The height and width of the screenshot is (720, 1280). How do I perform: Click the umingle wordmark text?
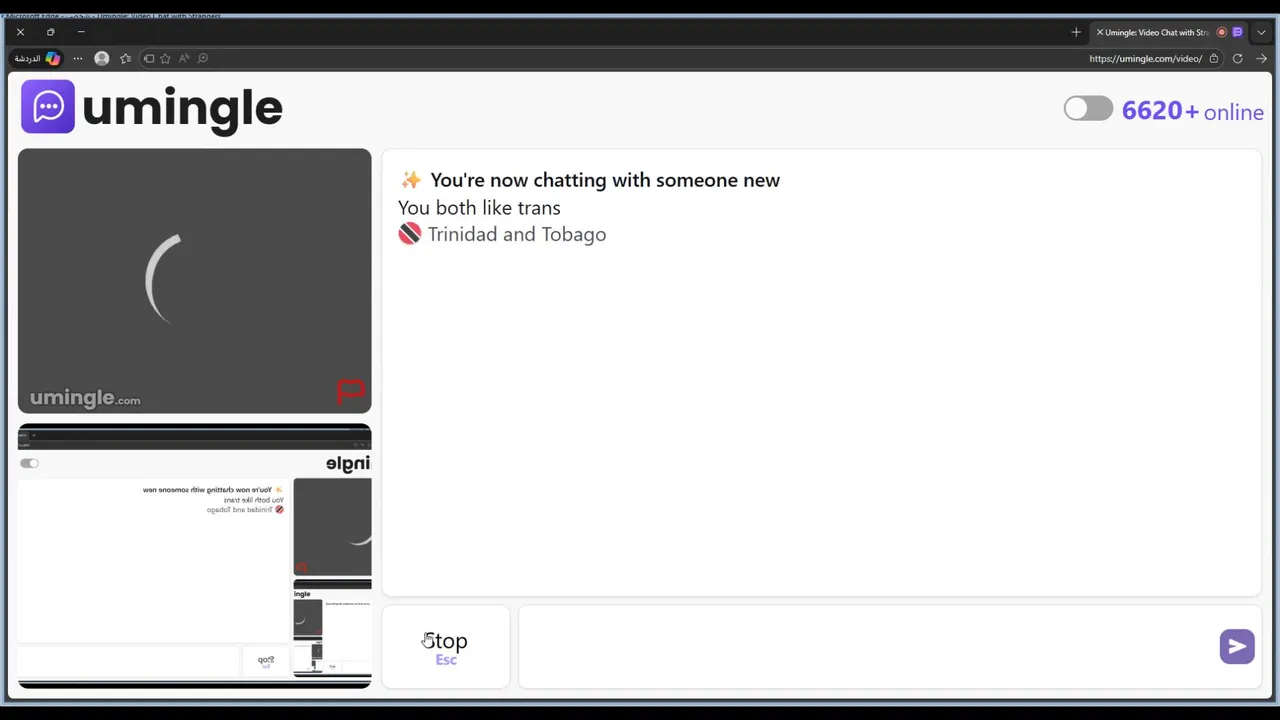click(182, 108)
